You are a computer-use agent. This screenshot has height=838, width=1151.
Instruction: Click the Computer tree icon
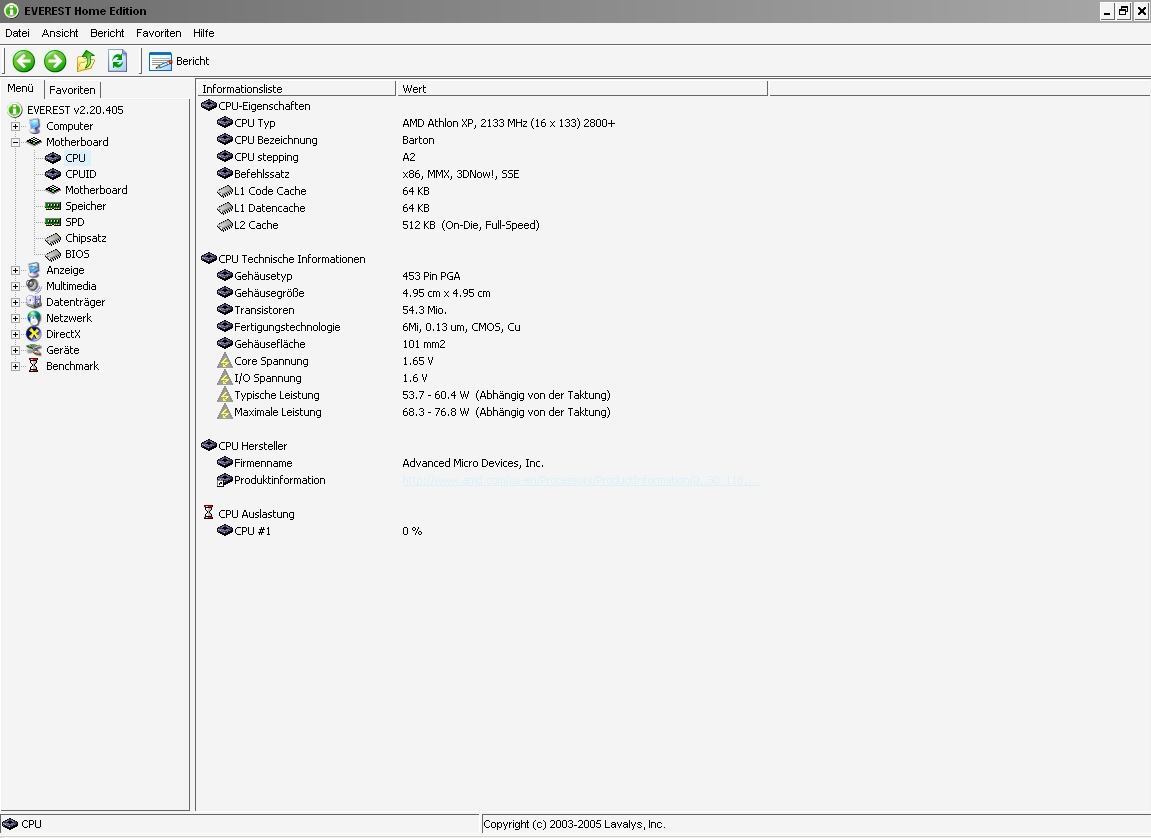click(34, 126)
